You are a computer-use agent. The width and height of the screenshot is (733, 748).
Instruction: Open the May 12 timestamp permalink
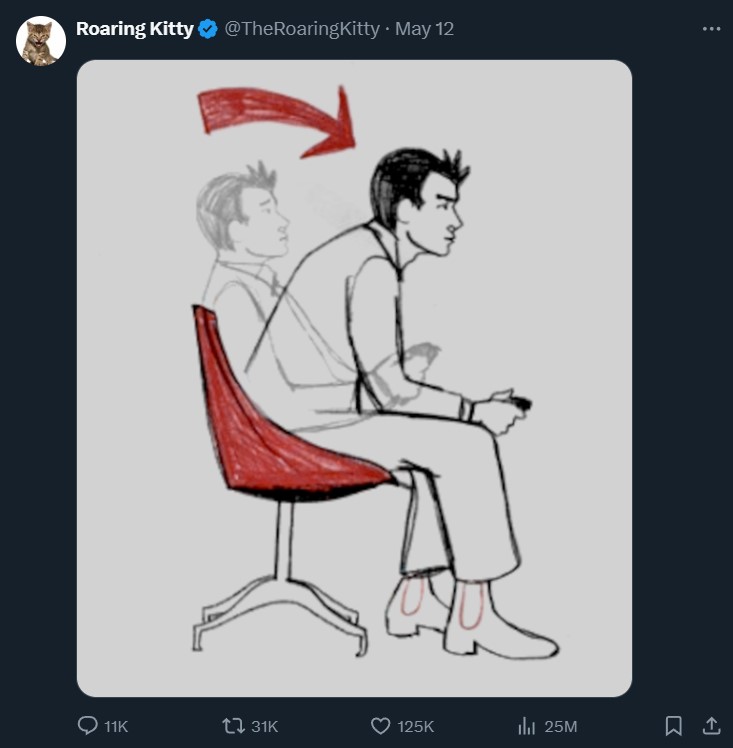coord(424,29)
